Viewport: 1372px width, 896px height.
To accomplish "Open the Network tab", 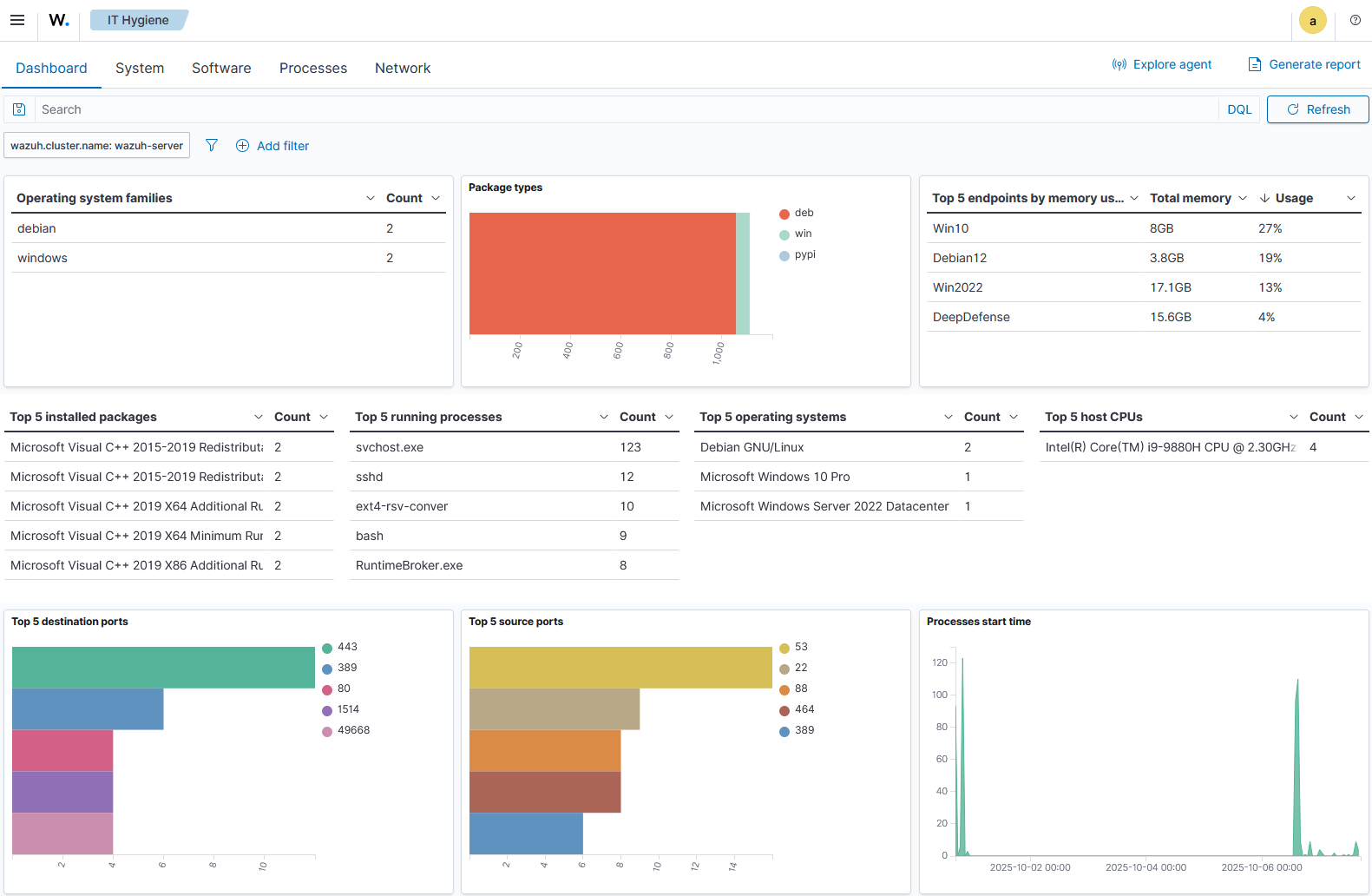I will coord(402,68).
